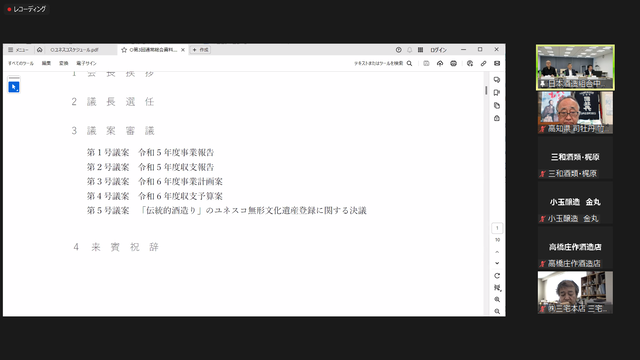Click the 第1号議案 令和5年度事業報告 line

pos(150,153)
